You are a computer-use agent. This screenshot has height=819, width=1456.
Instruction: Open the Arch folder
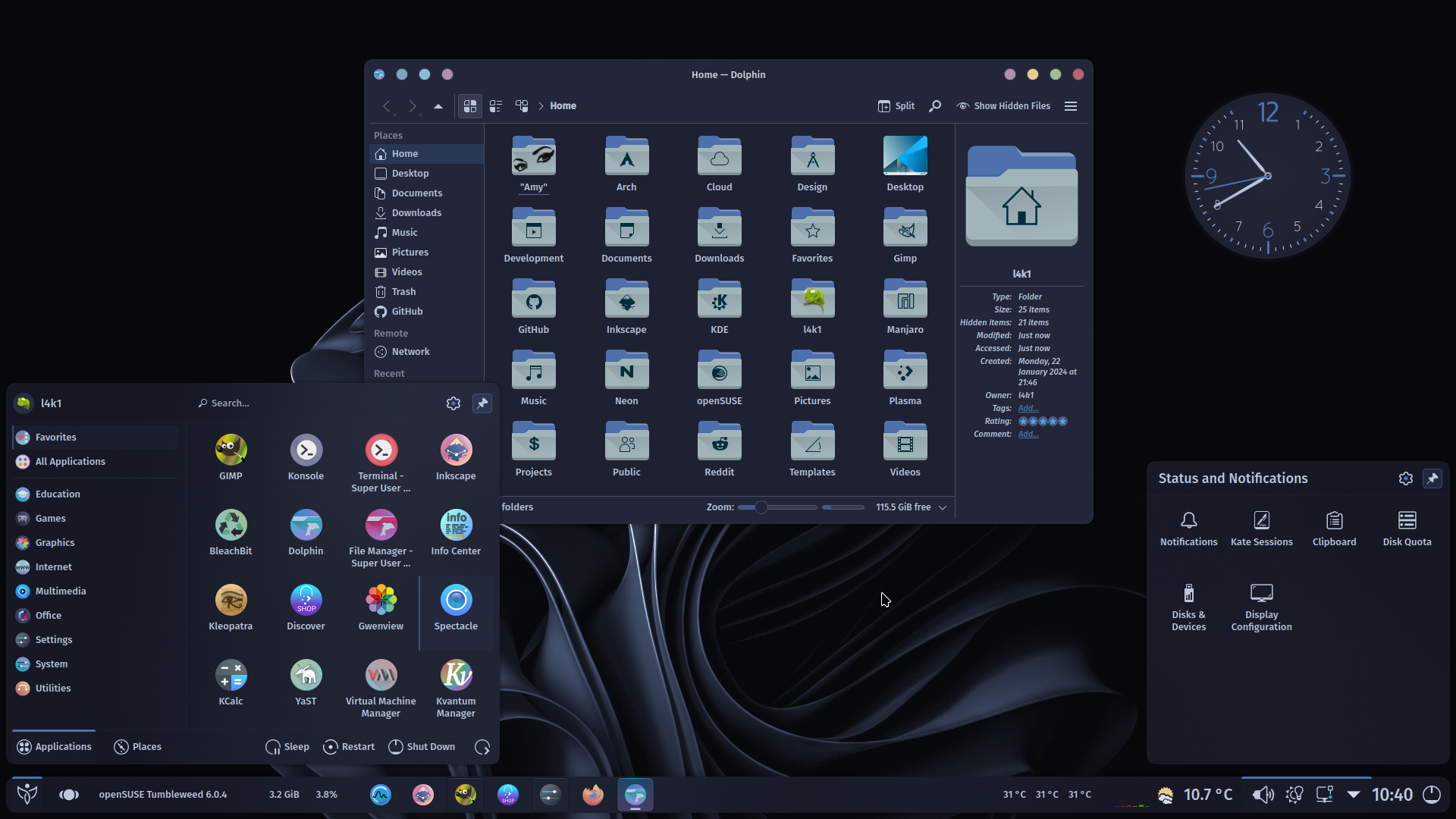(626, 163)
